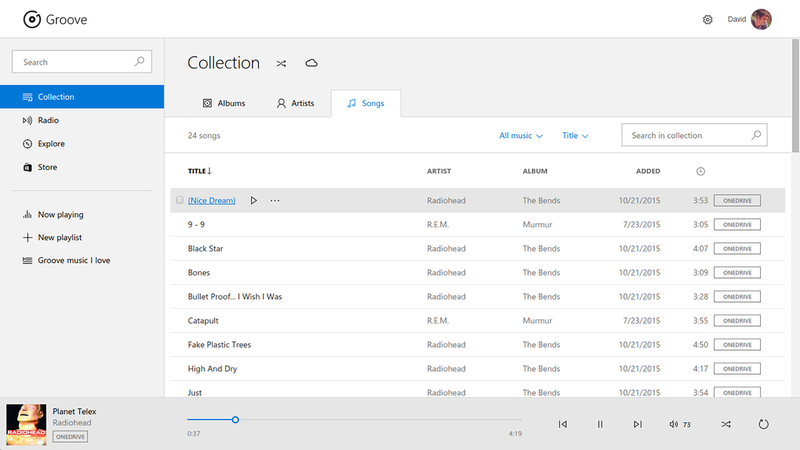Viewport: 800px width, 450px height.
Task: Click the volume speaker icon
Action: tap(673, 424)
